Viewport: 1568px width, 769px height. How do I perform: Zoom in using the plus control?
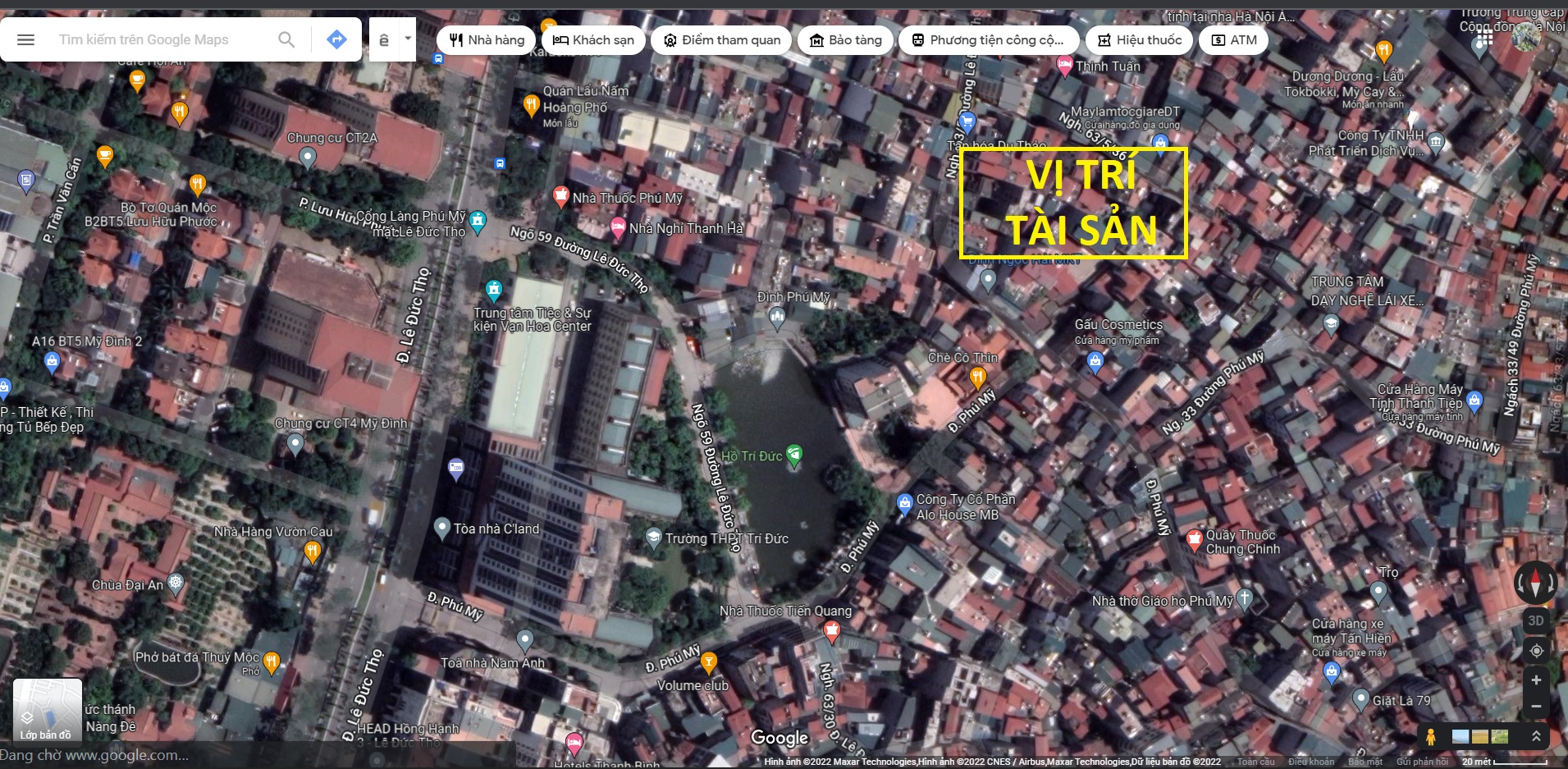[x=1536, y=680]
